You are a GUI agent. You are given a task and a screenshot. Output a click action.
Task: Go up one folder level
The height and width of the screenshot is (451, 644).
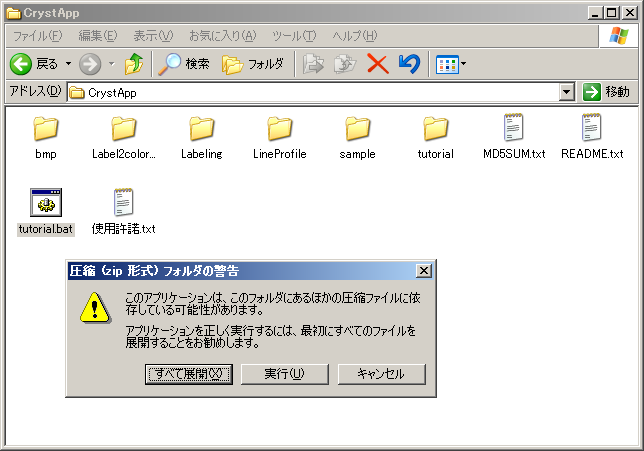click(134, 64)
